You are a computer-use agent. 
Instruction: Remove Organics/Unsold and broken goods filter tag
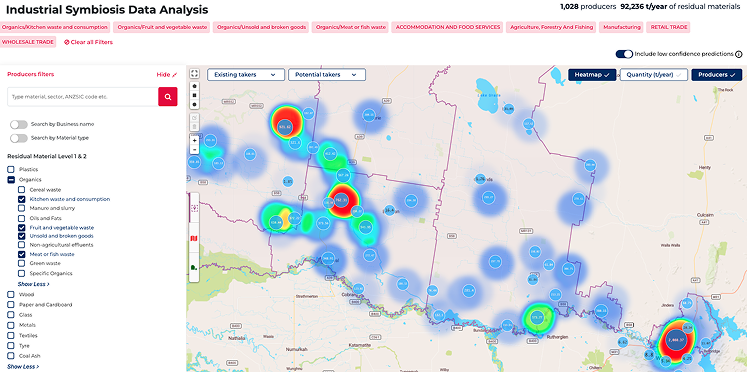pyautogui.click(x=261, y=27)
